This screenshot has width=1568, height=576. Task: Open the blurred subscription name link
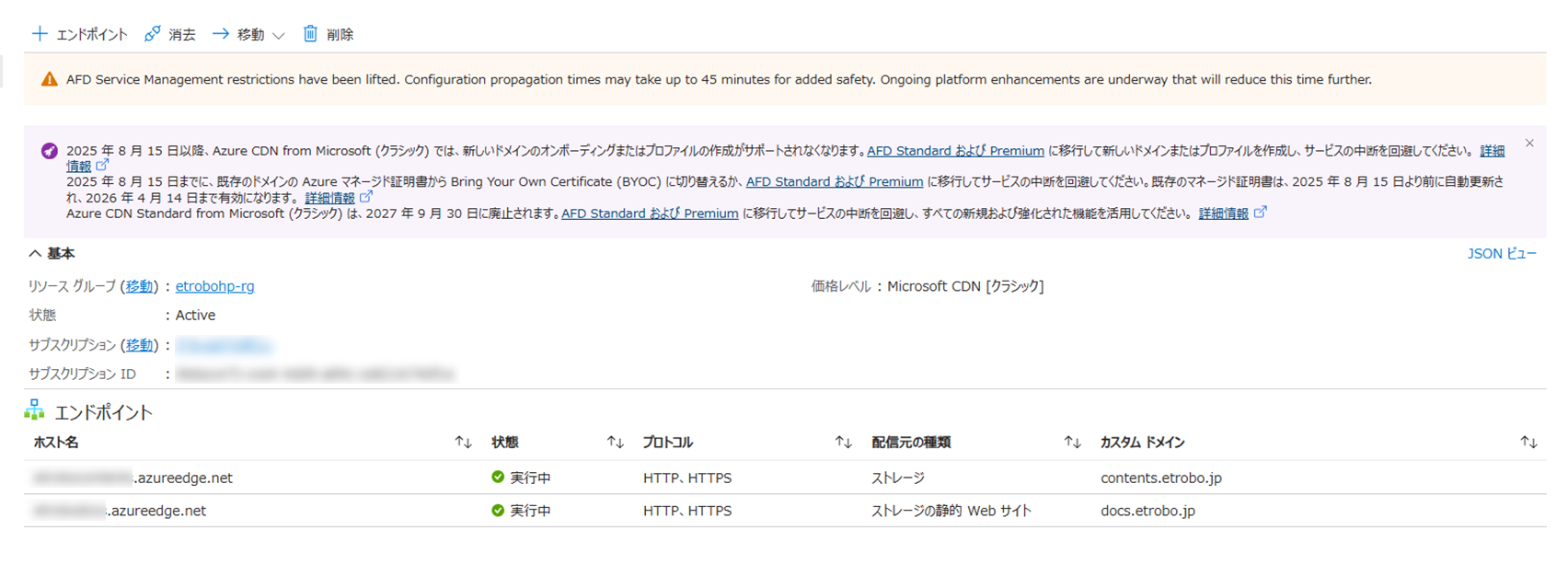[x=224, y=345]
